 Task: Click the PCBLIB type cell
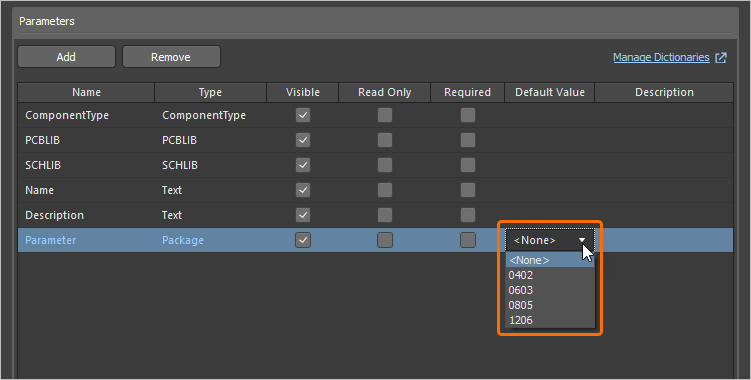210,140
